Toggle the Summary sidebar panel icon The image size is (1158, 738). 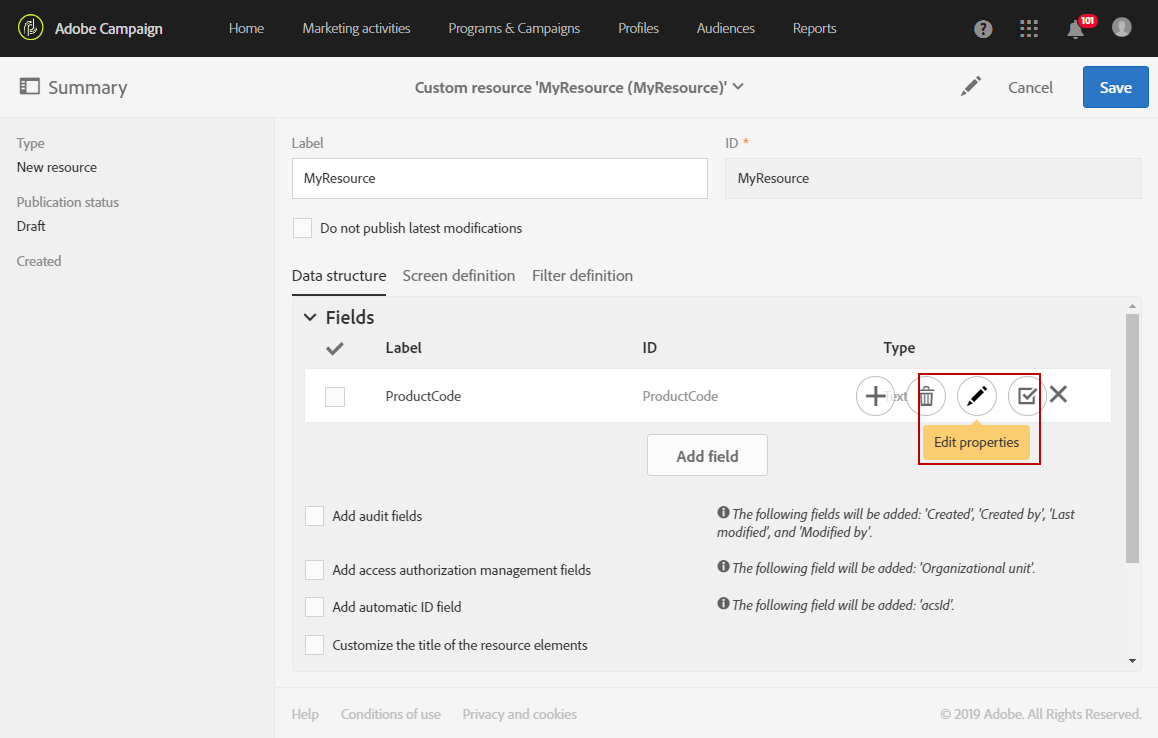(29, 87)
